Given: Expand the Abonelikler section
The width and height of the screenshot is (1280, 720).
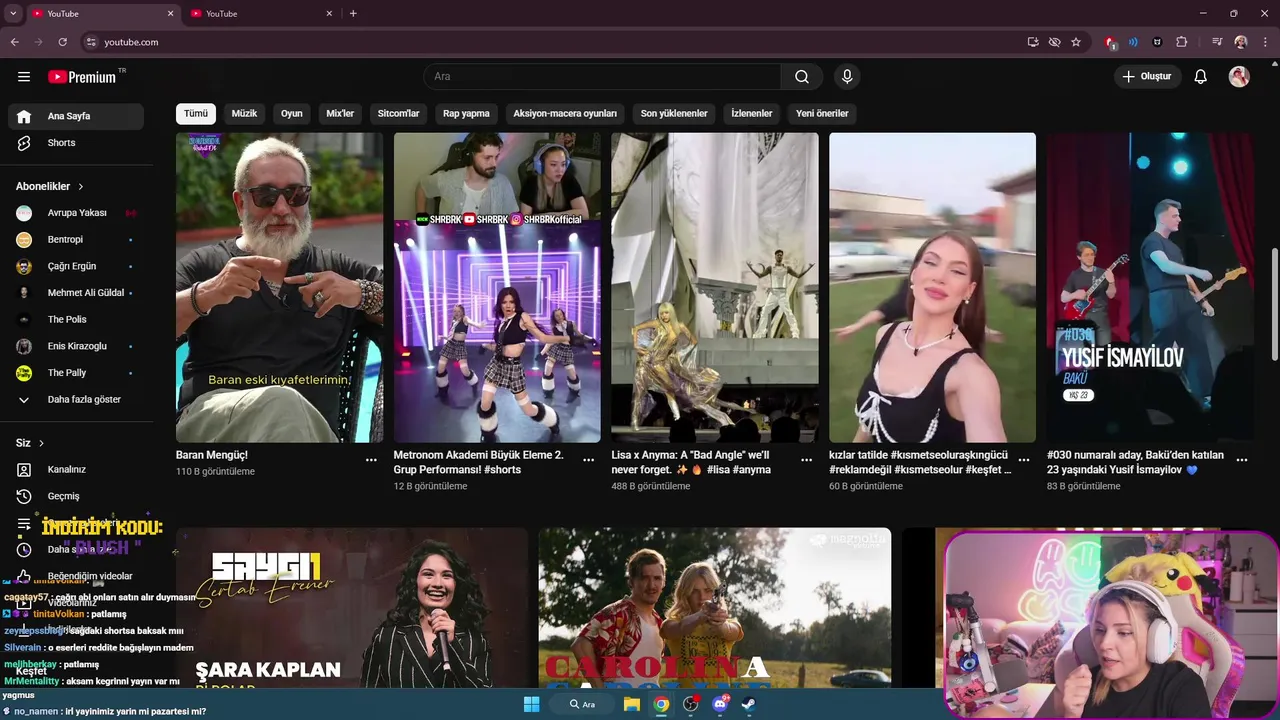Looking at the screenshot, I should [50, 186].
